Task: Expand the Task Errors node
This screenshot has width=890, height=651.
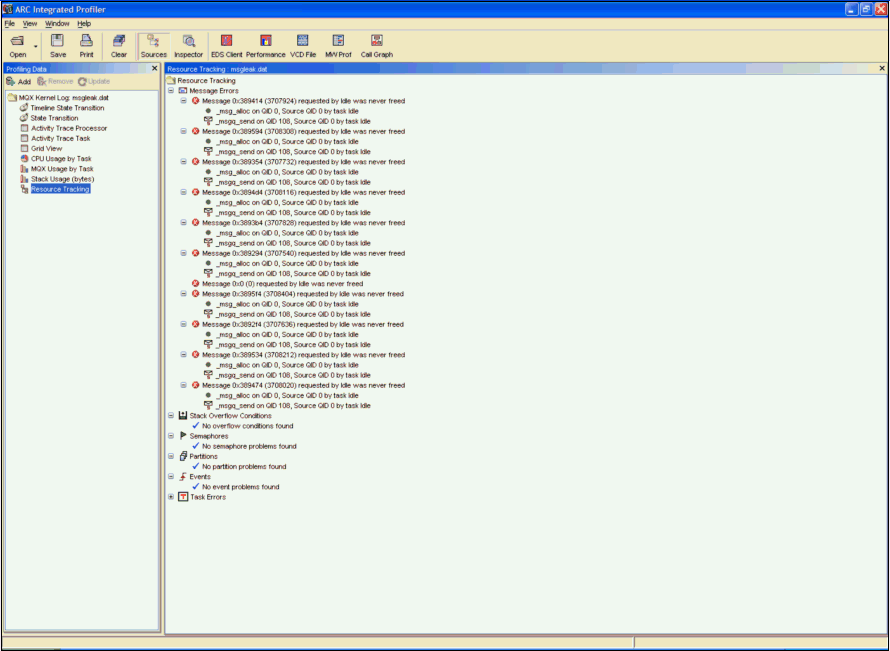Action: point(171,497)
